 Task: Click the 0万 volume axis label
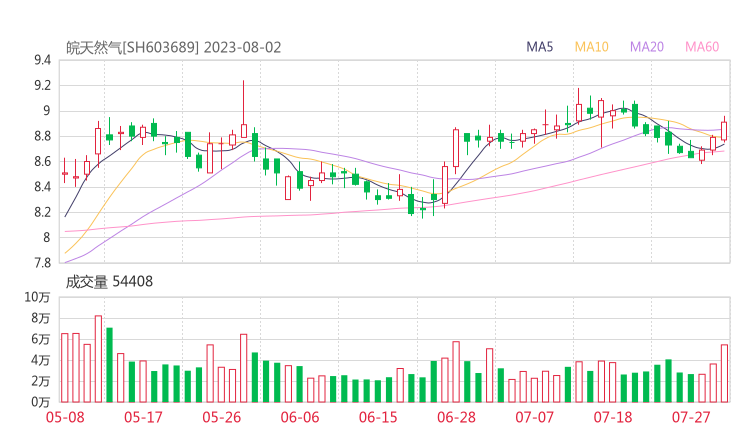[41, 402]
